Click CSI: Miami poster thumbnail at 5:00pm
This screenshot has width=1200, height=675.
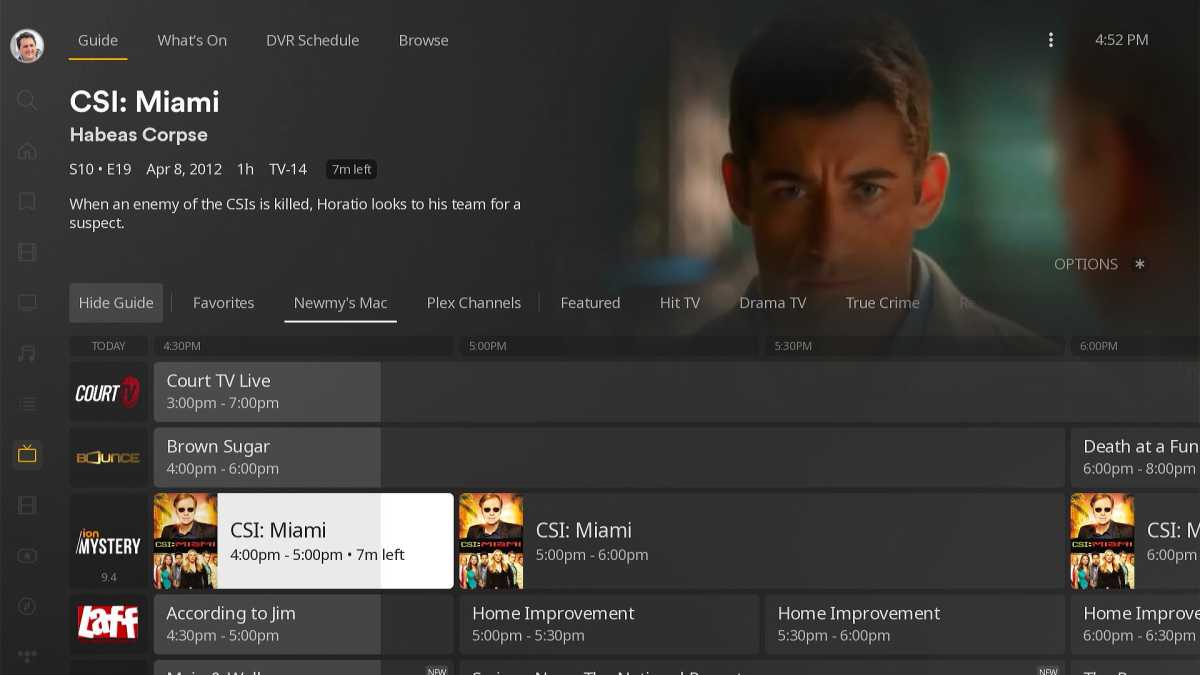coord(491,541)
